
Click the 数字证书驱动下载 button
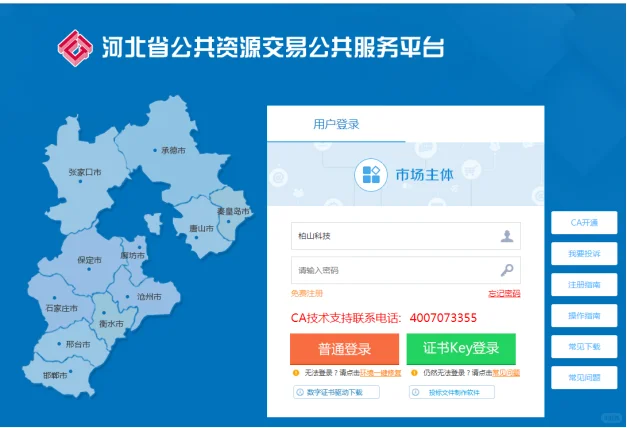click(336, 392)
